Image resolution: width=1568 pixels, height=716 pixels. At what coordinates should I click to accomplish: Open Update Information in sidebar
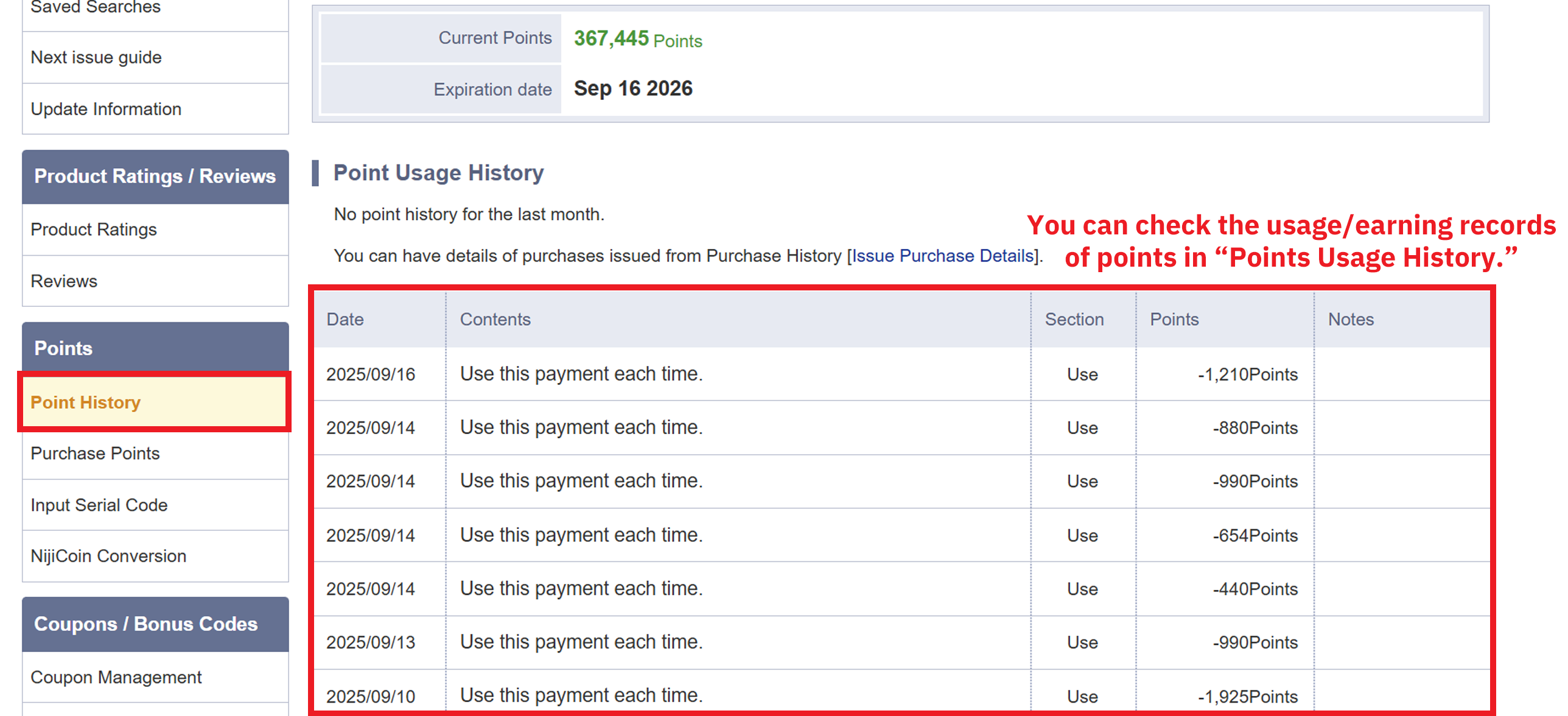(x=106, y=109)
